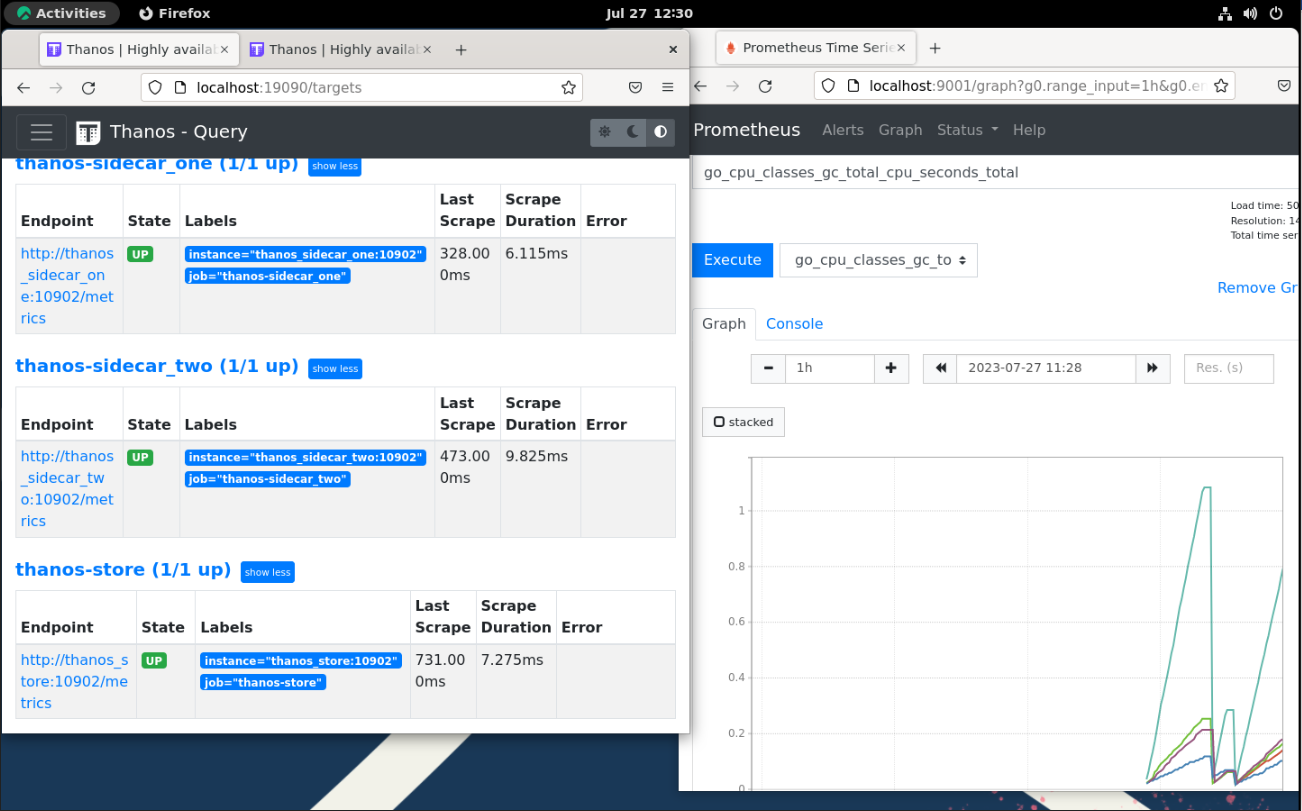Click the Res. (s) resolution field
1302x811 pixels.
pos(1229,368)
